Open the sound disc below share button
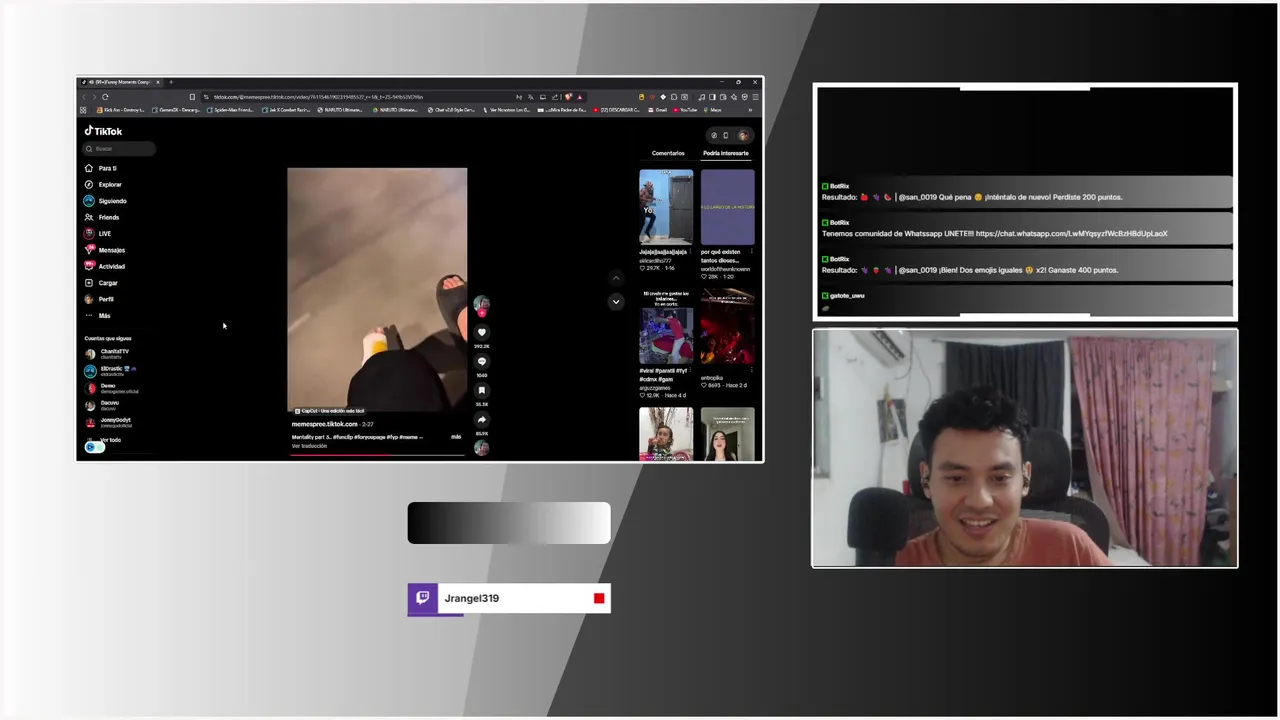The height and width of the screenshot is (720, 1280). [481, 447]
